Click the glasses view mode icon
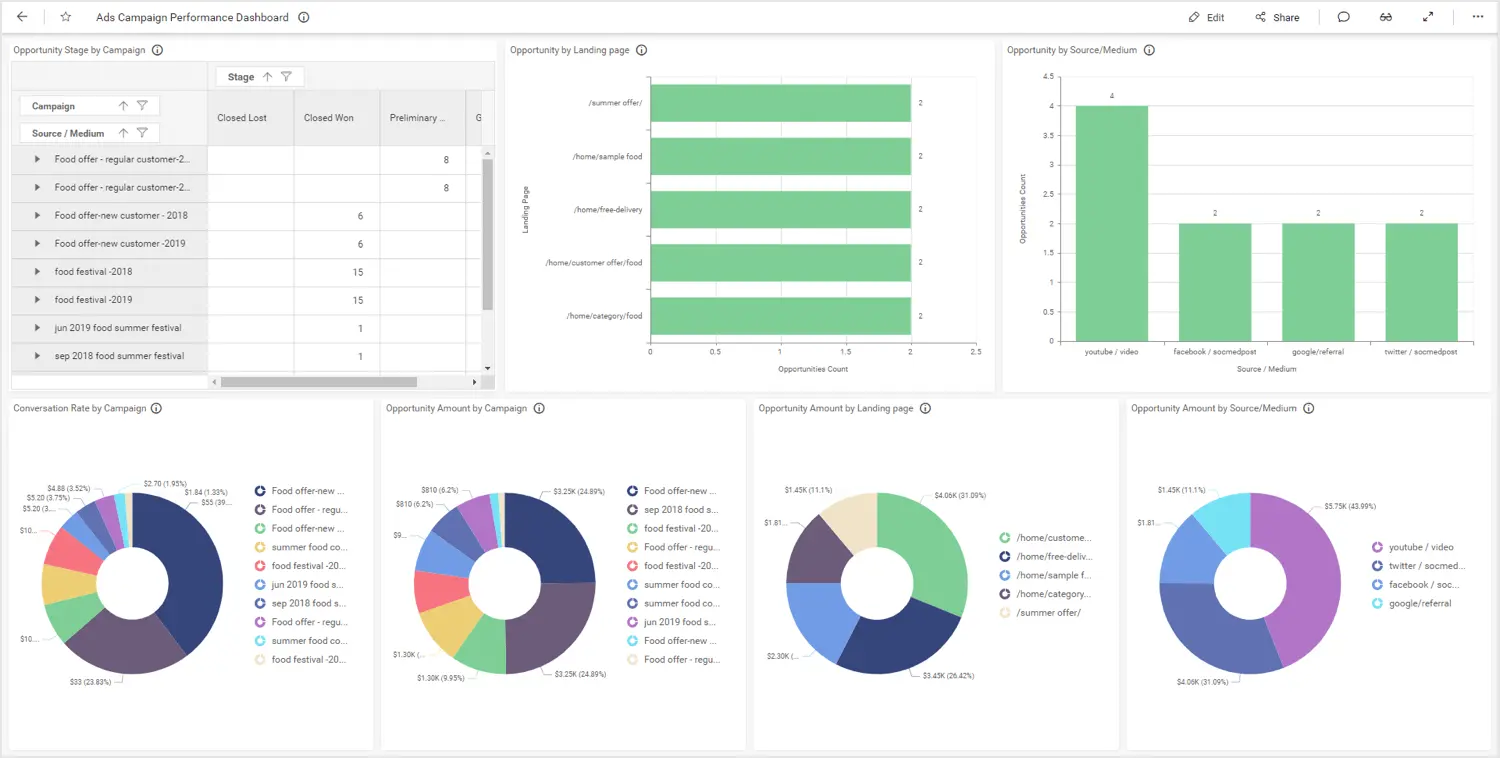Viewport: 1500px width, 758px height. click(1386, 17)
